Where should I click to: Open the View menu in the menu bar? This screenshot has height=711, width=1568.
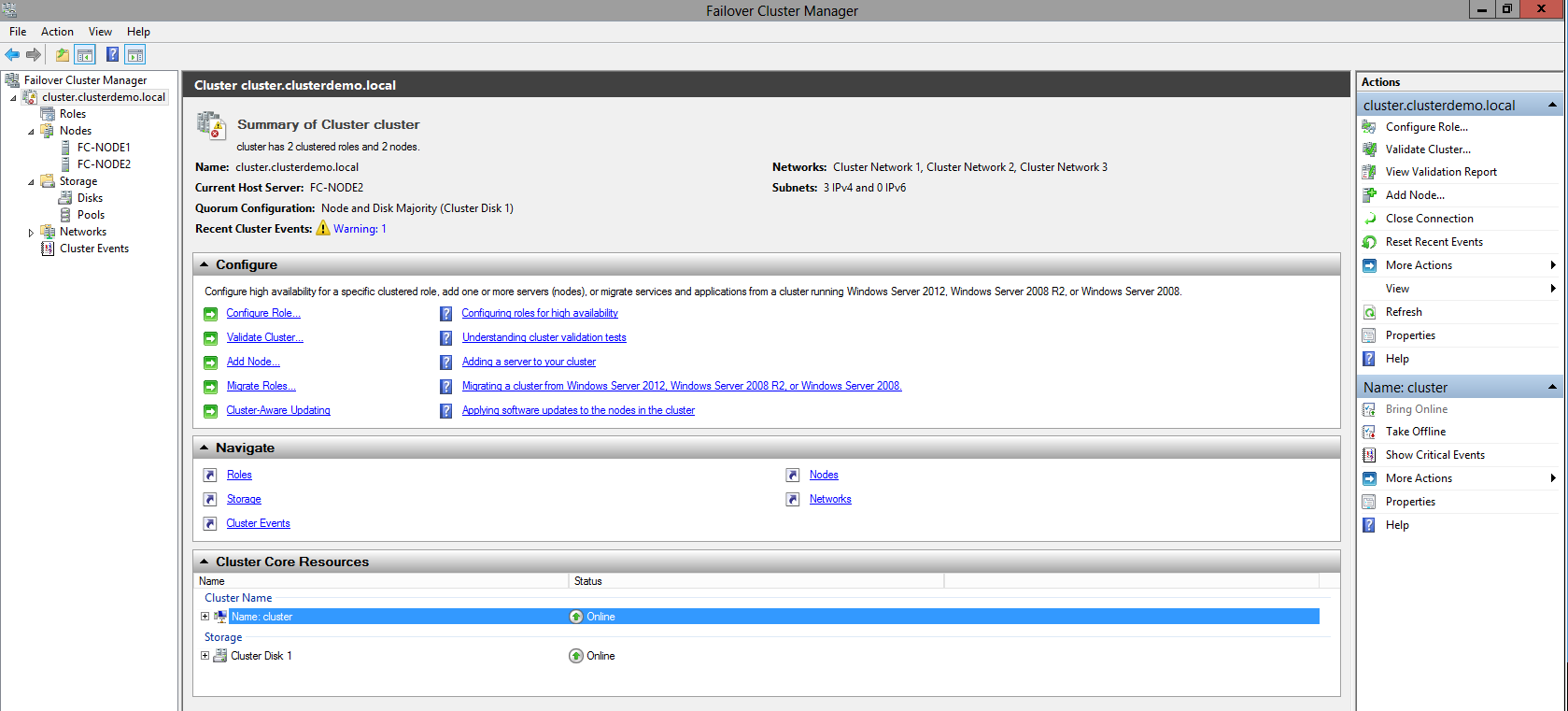(100, 32)
